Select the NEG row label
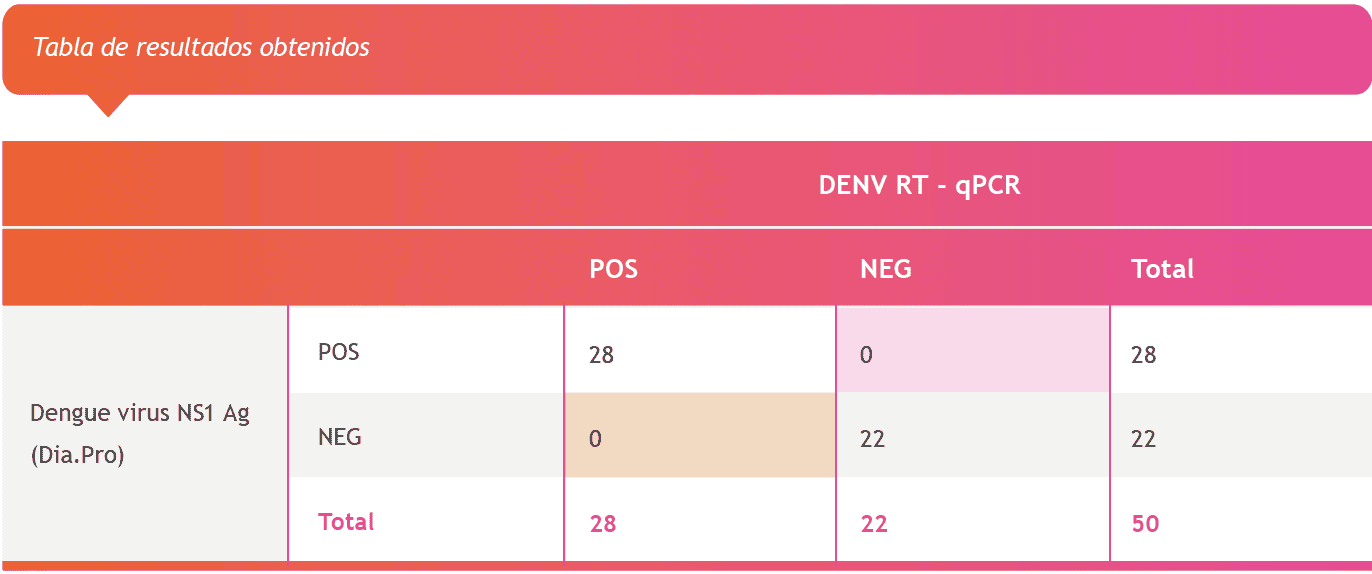The width and height of the screenshot is (1372, 574). click(x=339, y=437)
